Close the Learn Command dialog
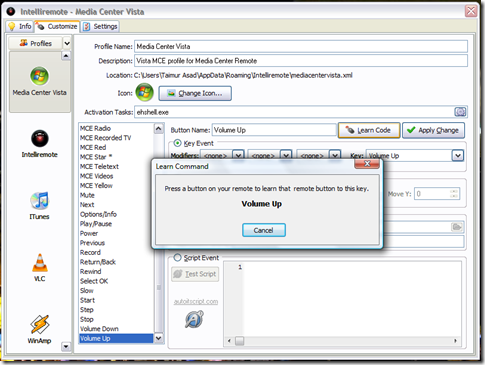The width and height of the screenshot is (485, 365). point(367,164)
